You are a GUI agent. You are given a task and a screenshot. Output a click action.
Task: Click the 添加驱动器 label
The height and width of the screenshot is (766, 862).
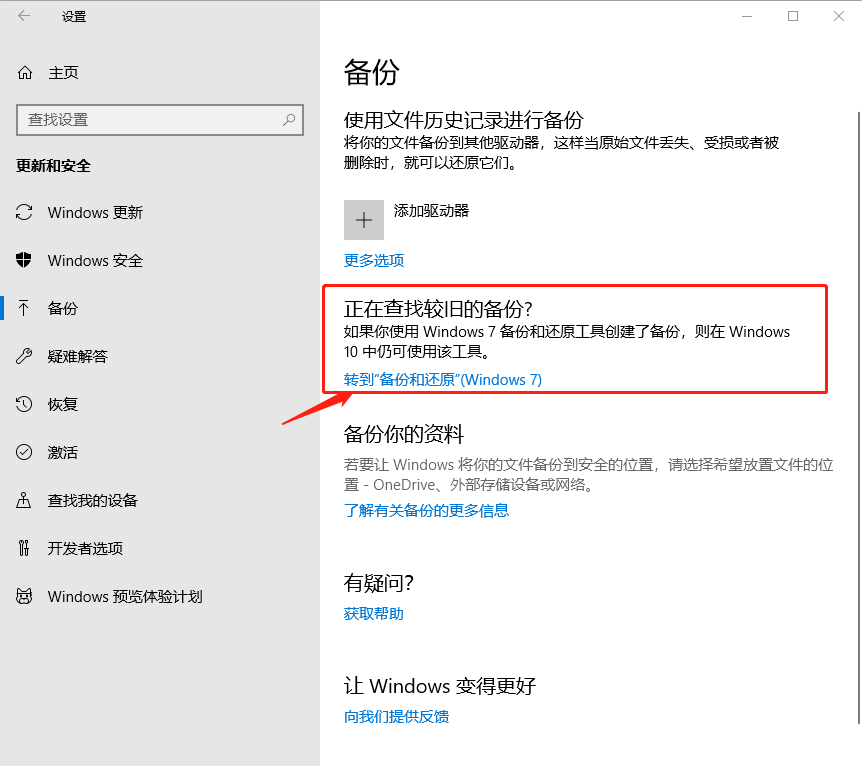(431, 211)
